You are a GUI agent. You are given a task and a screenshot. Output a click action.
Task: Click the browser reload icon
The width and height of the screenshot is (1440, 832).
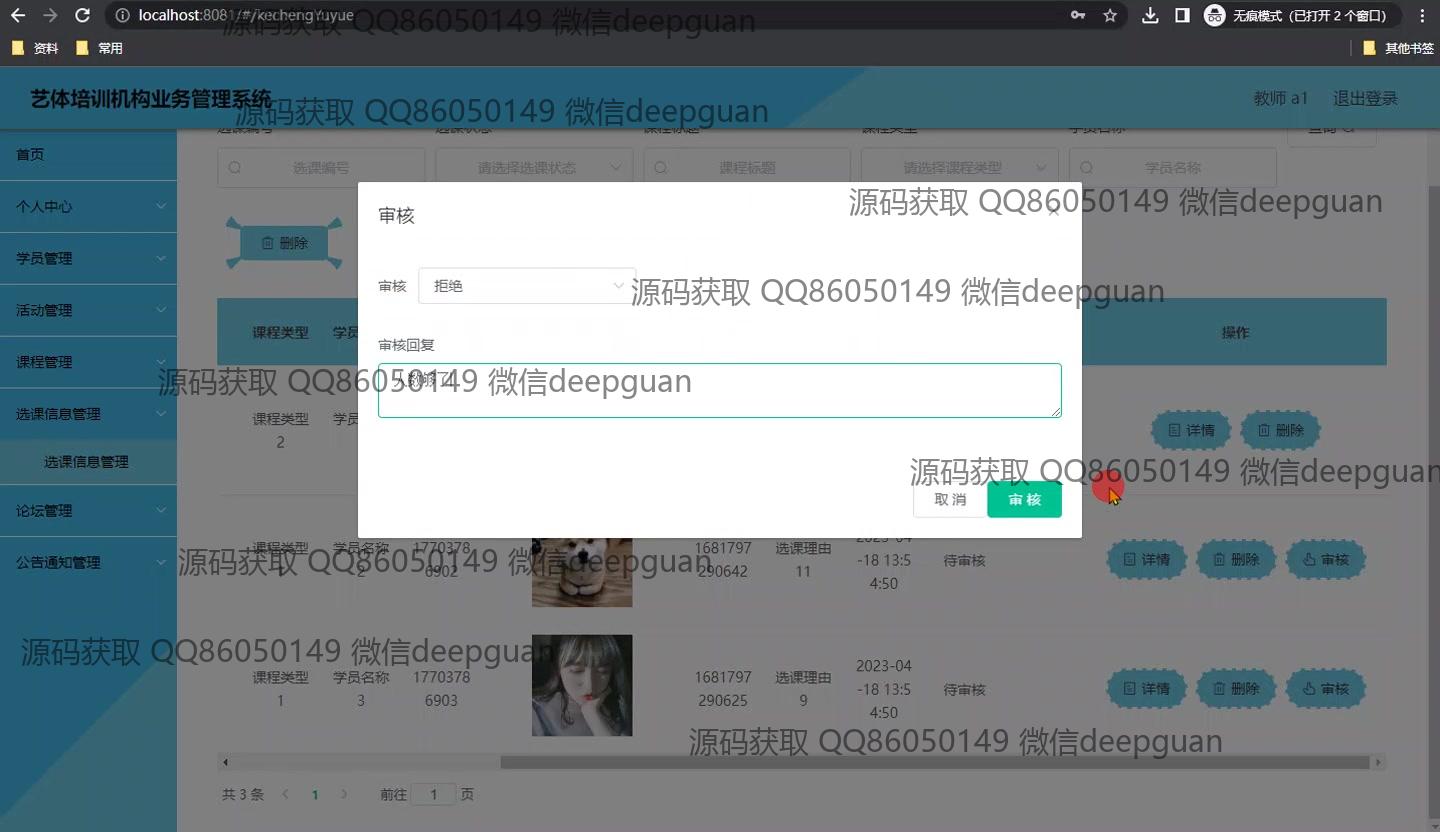pos(83,16)
